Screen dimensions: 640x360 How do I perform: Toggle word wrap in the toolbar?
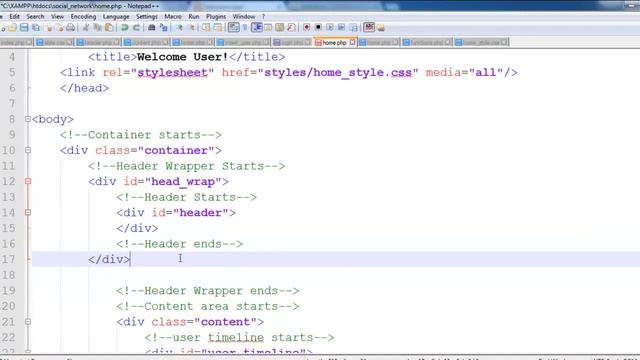(233, 27)
